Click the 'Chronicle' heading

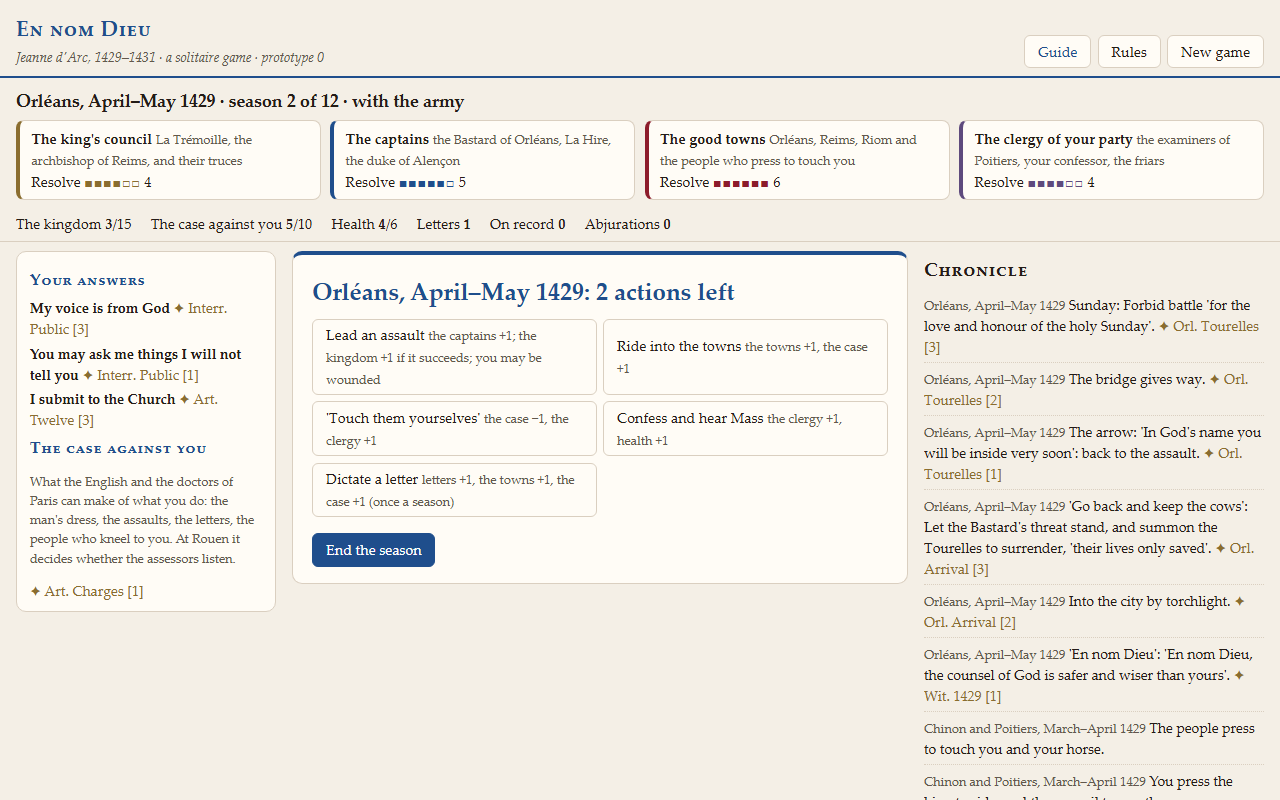[x=976, y=270]
